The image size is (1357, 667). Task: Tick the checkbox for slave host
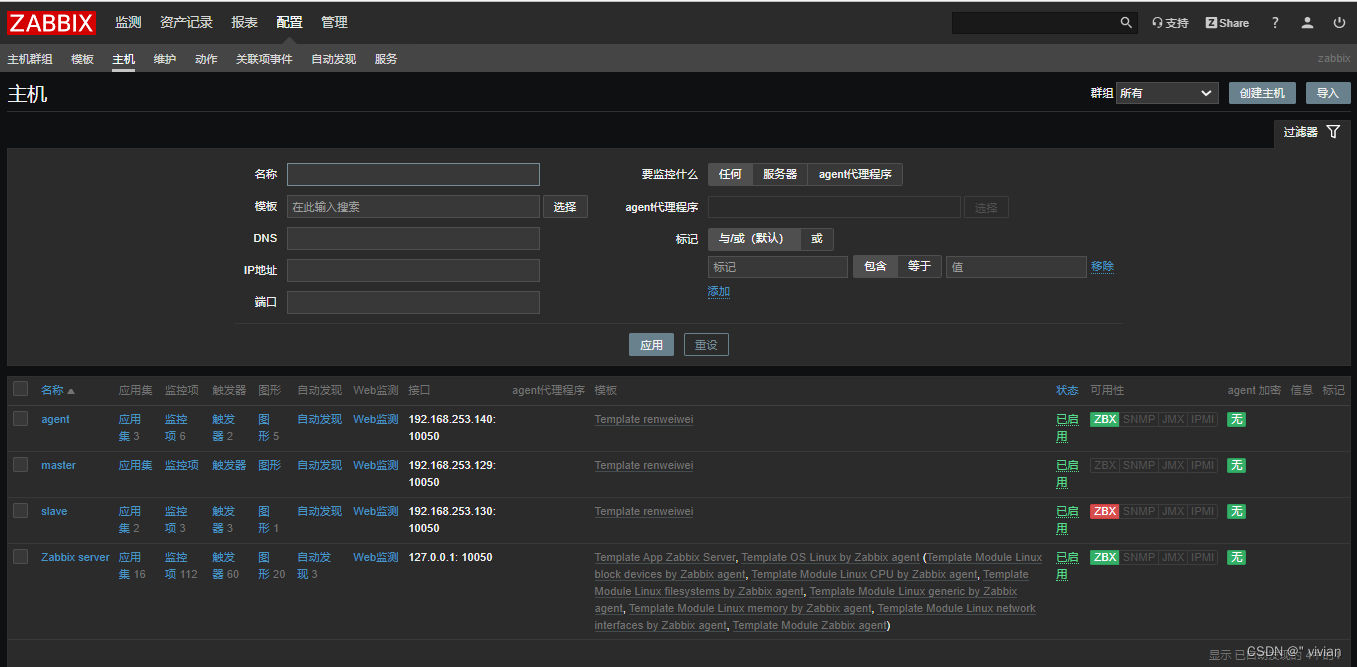click(x=21, y=511)
